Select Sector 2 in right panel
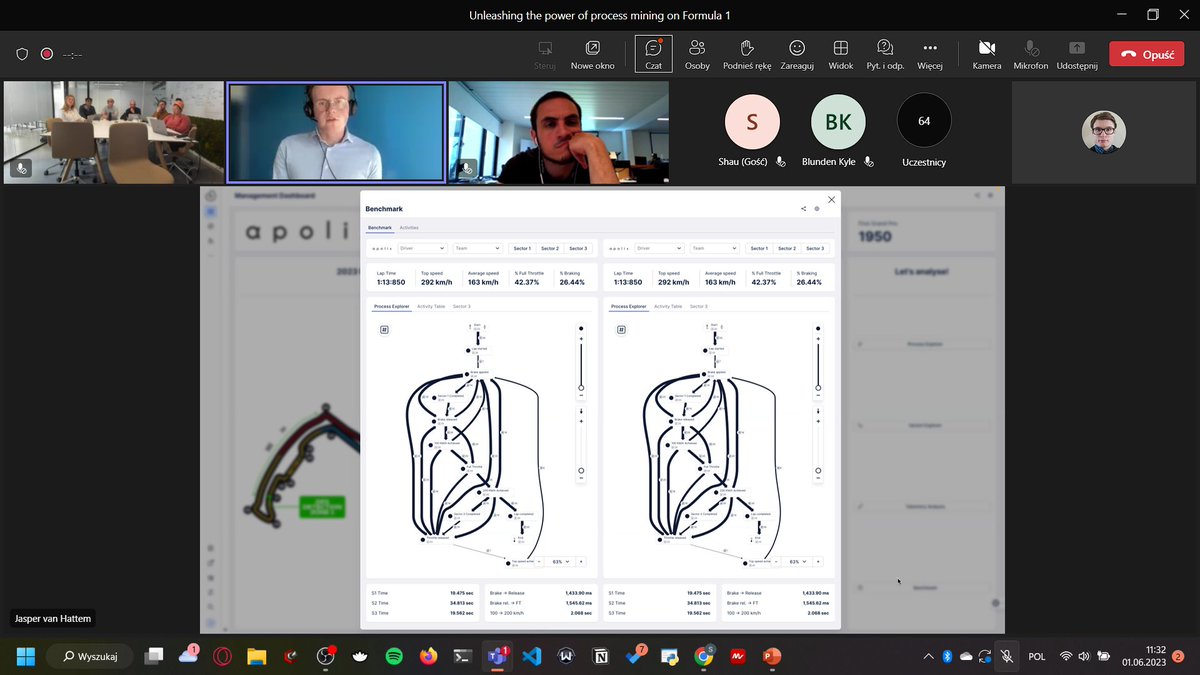1200x675 pixels. [787, 248]
